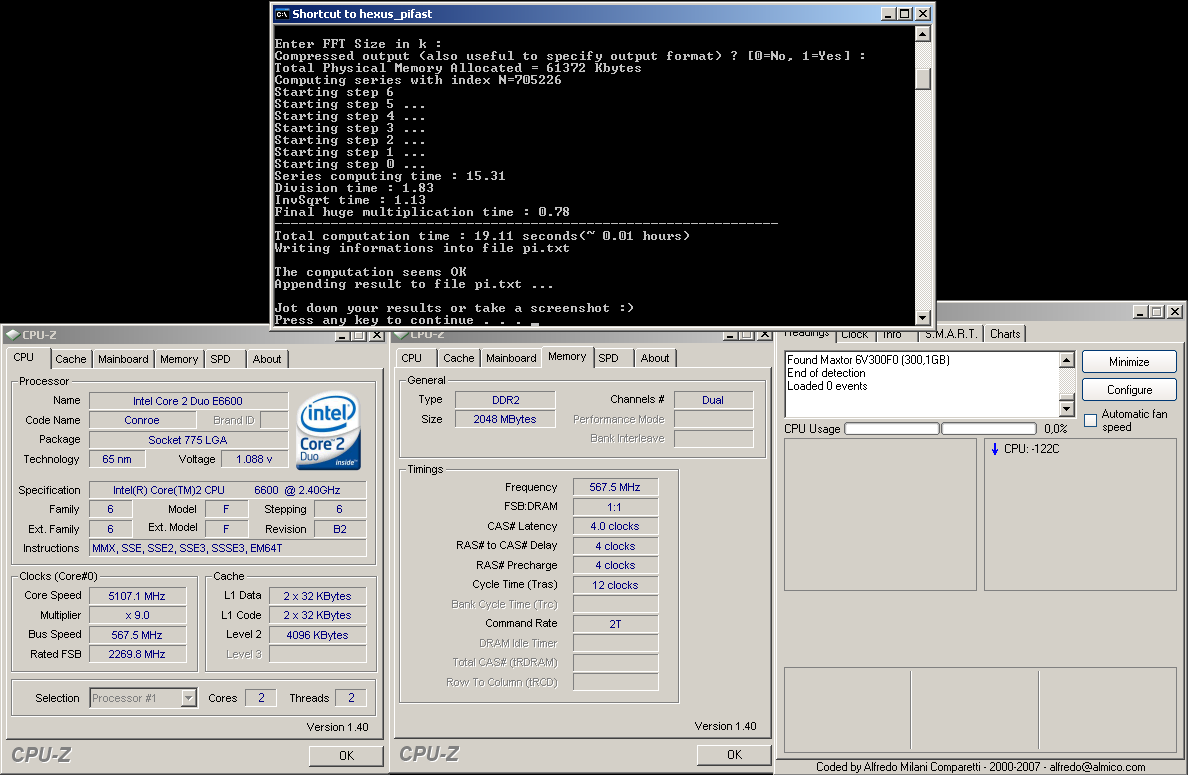This screenshot has height=775, width=1188.
Task: Click the Cycle Time value 12 clocks
Action: tap(615, 585)
